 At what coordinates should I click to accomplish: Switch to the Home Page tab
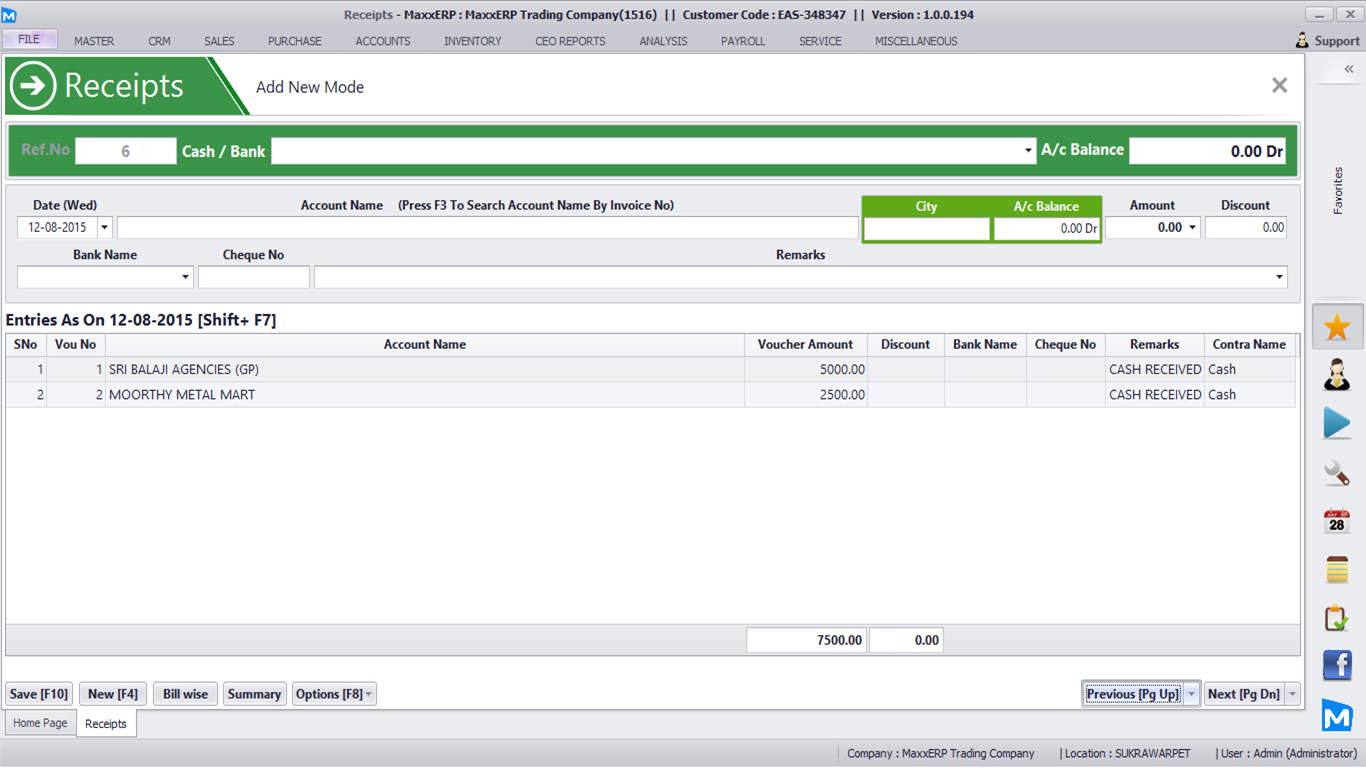[x=40, y=723]
